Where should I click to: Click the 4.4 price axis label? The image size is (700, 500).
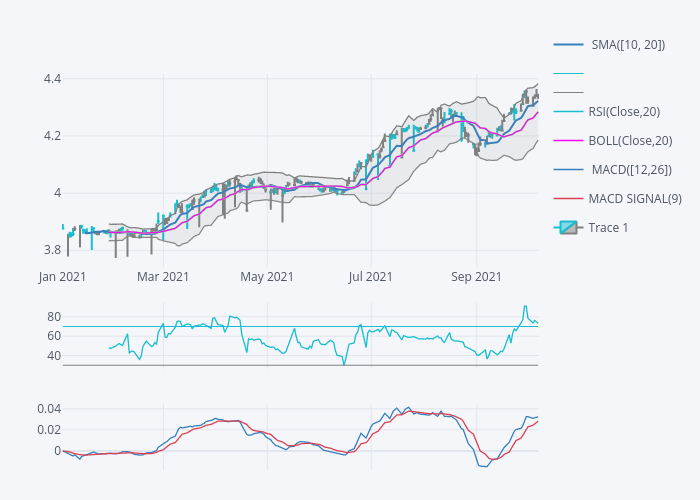tap(52, 79)
